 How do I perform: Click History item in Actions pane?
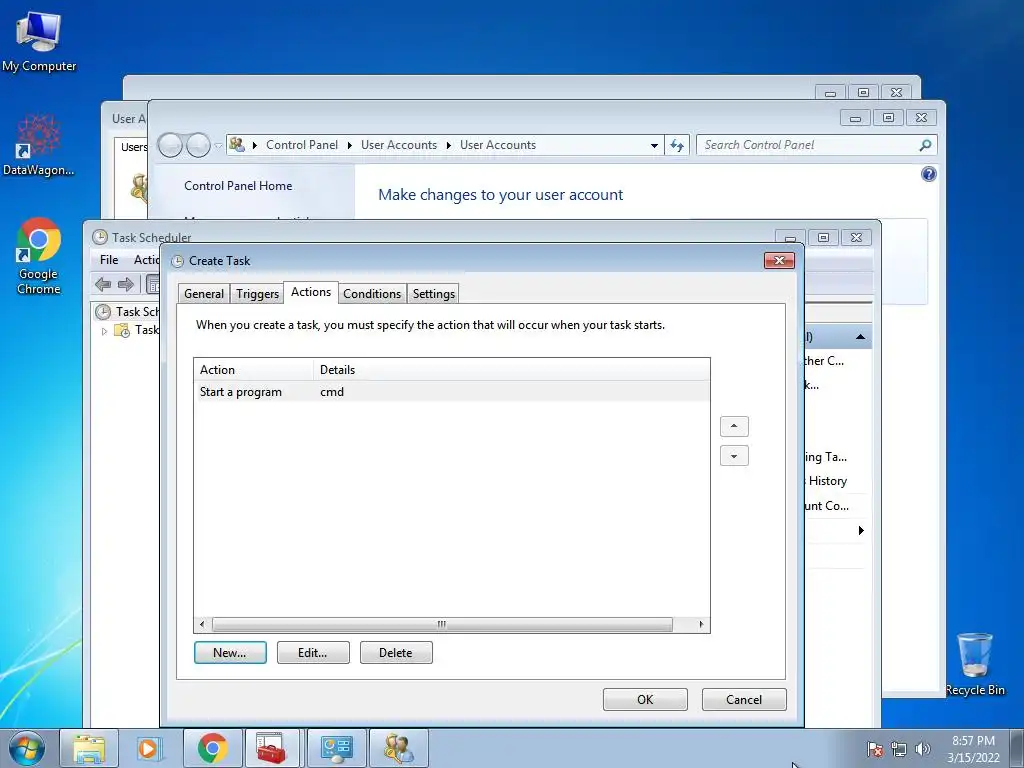827,481
